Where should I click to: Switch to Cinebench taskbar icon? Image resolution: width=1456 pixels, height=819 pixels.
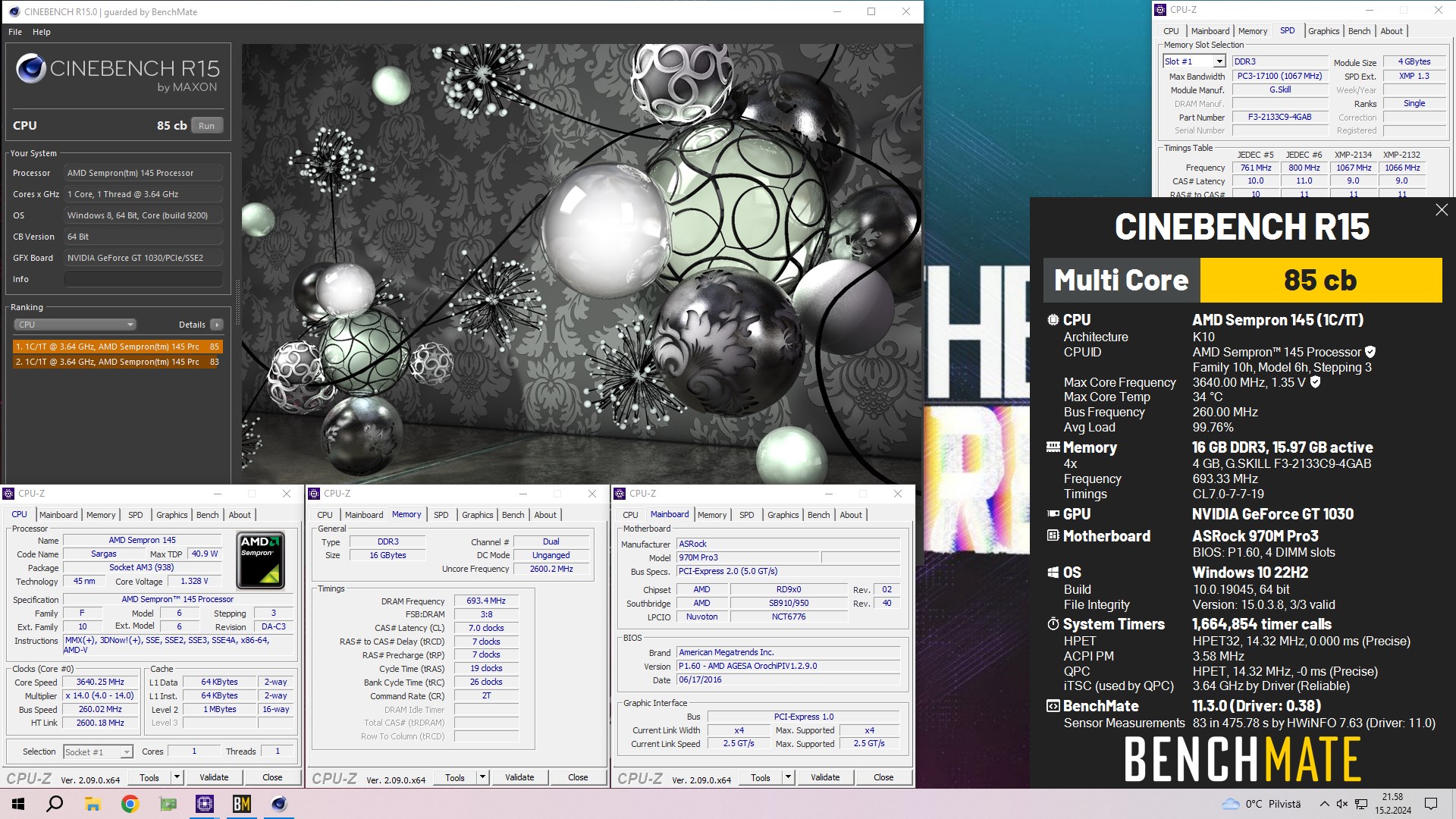coord(279,804)
